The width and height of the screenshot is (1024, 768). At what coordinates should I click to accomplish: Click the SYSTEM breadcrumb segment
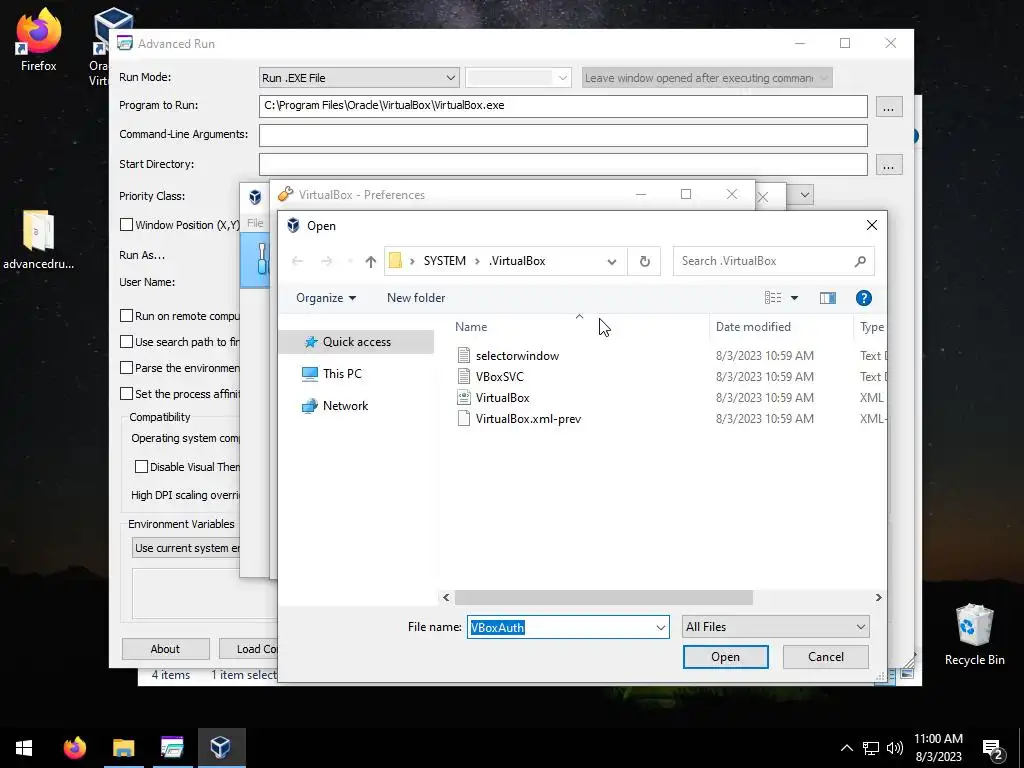[x=445, y=261]
